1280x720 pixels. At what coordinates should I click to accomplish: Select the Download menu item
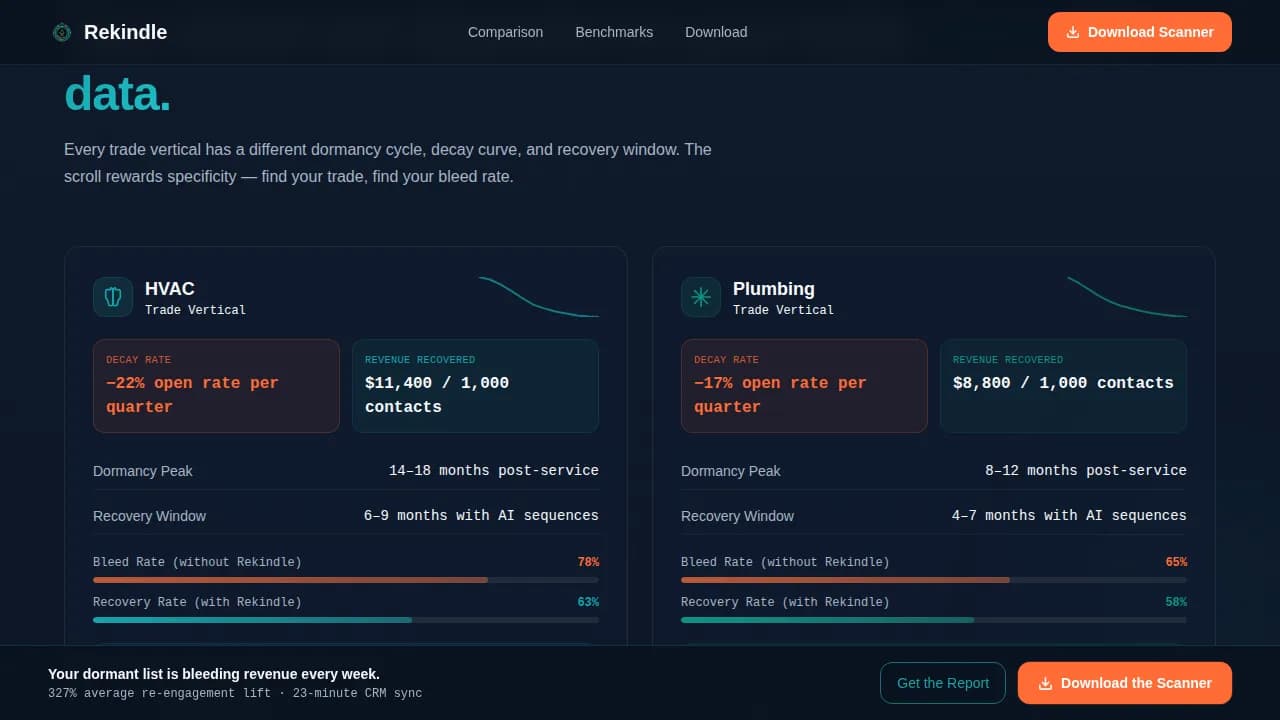click(715, 32)
